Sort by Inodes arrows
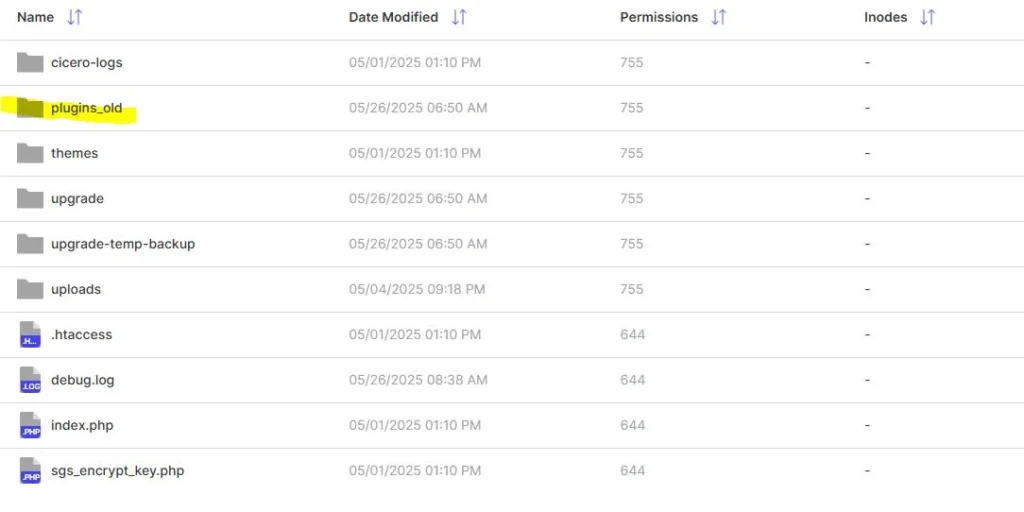The height and width of the screenshot is (512, 1024). point(927,17)
